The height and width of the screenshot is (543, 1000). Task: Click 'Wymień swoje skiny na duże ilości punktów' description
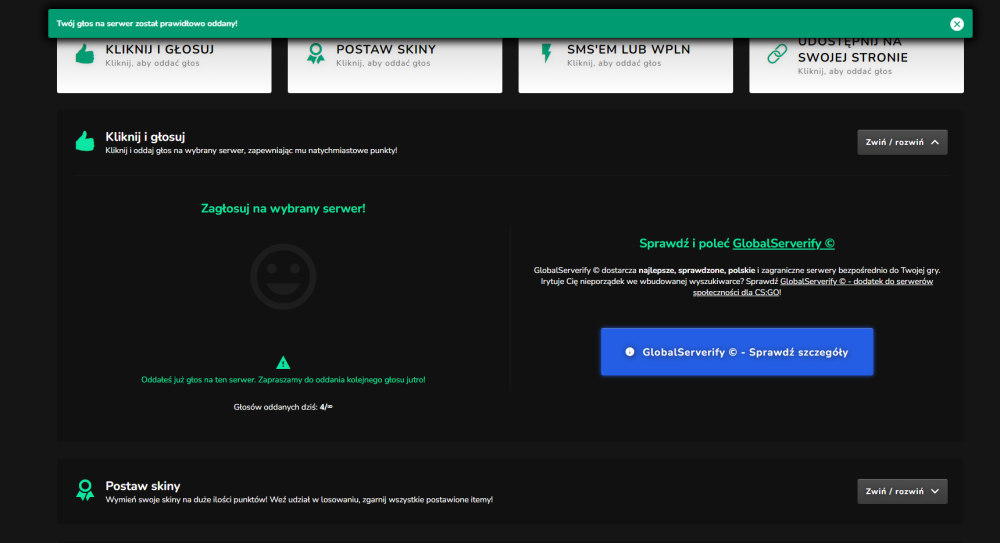(x=299, y=500)
